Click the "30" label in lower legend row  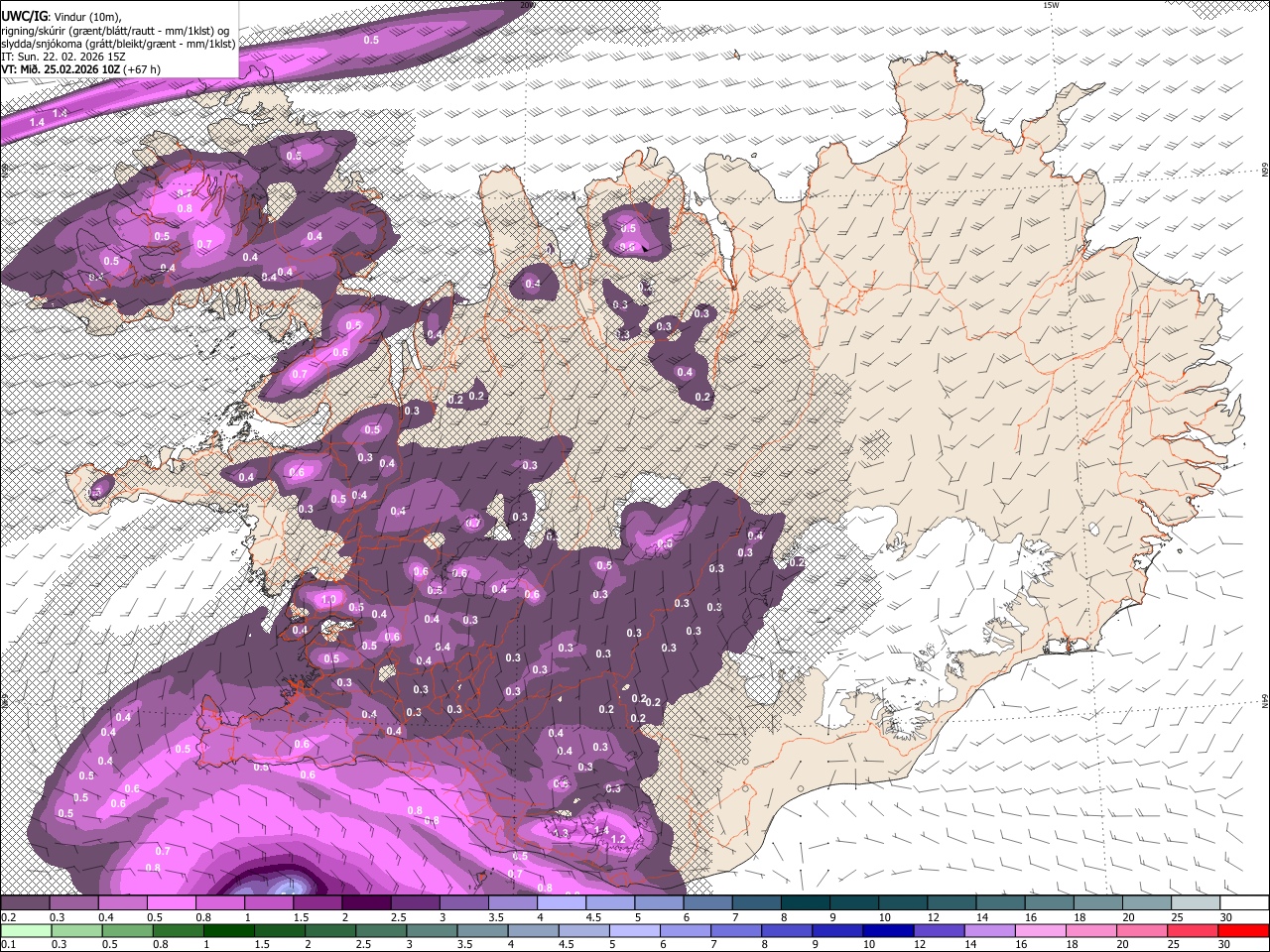pos(1223,944)
